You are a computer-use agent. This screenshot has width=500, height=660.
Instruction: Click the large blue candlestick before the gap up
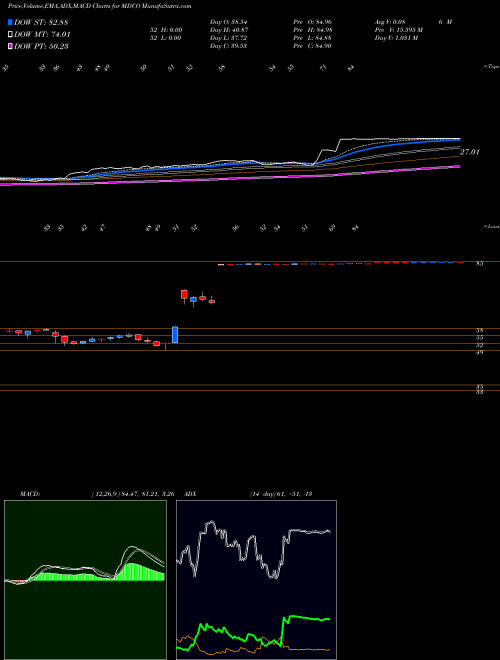click(x=175, y=335)
